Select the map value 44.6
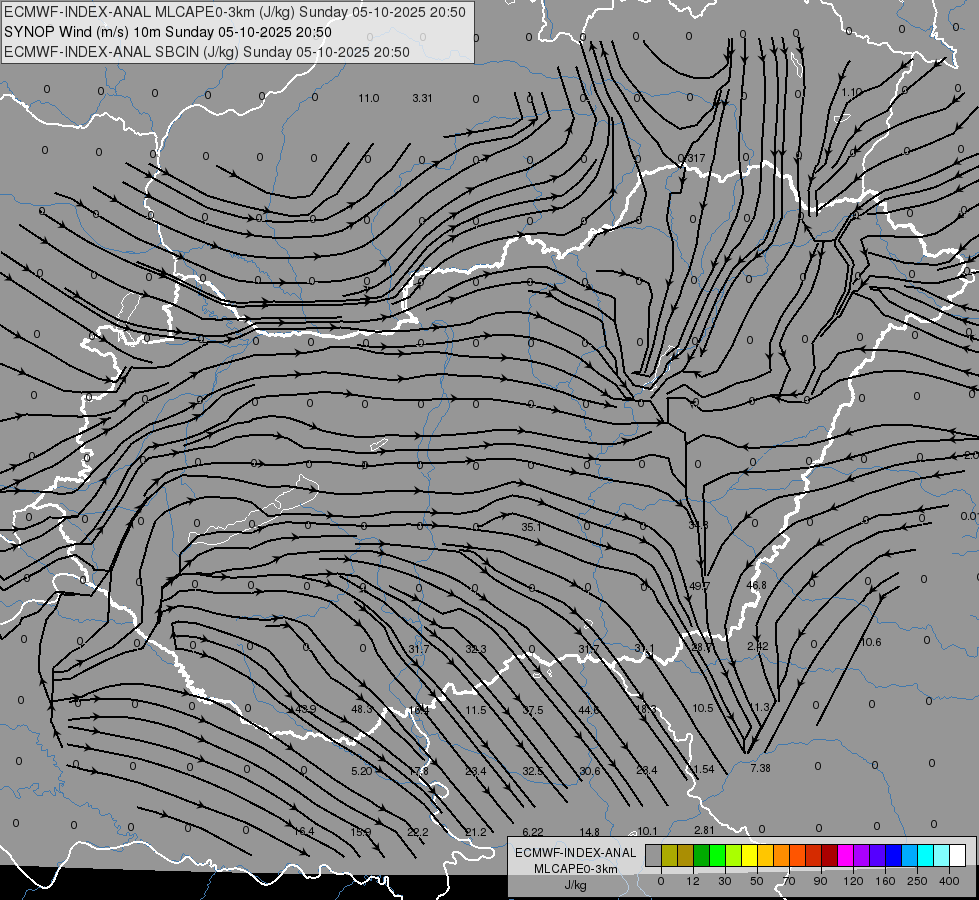The image size is (979, 900). (x=589, y=710)
